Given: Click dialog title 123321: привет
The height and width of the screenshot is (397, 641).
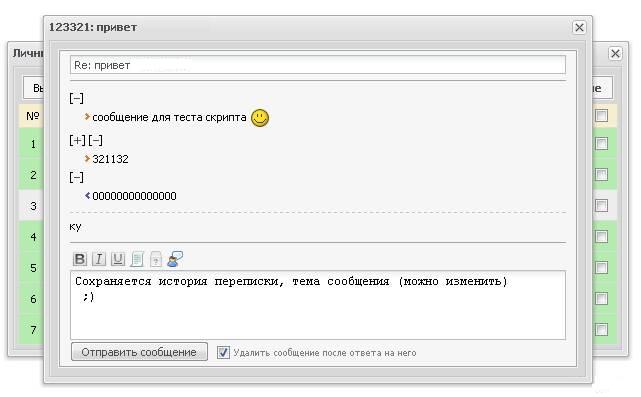Looking at the screenshot, I should pos(93,27).
